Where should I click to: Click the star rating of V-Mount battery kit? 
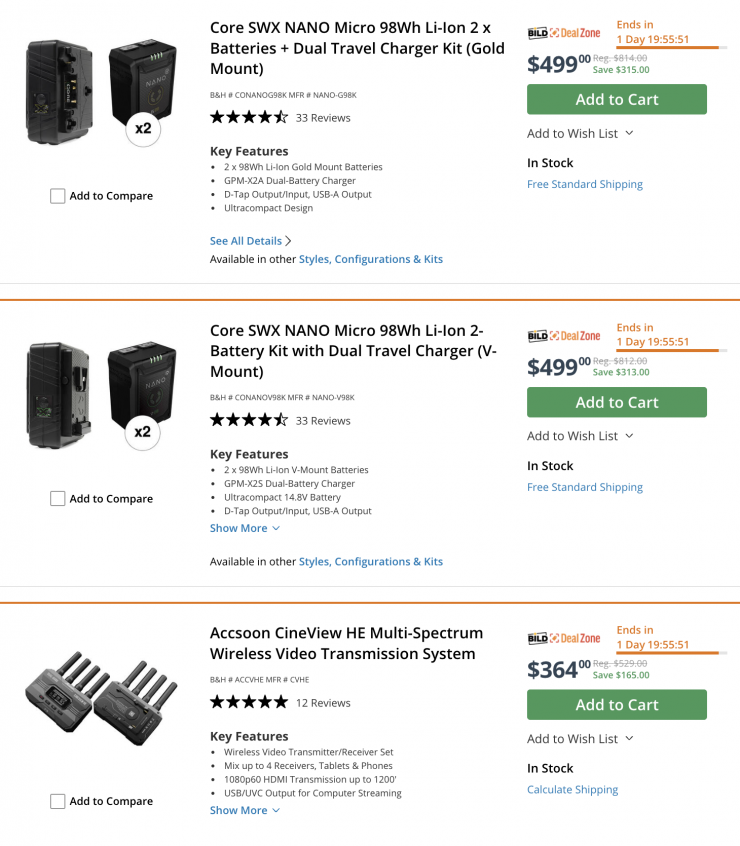tap(248, 420)
